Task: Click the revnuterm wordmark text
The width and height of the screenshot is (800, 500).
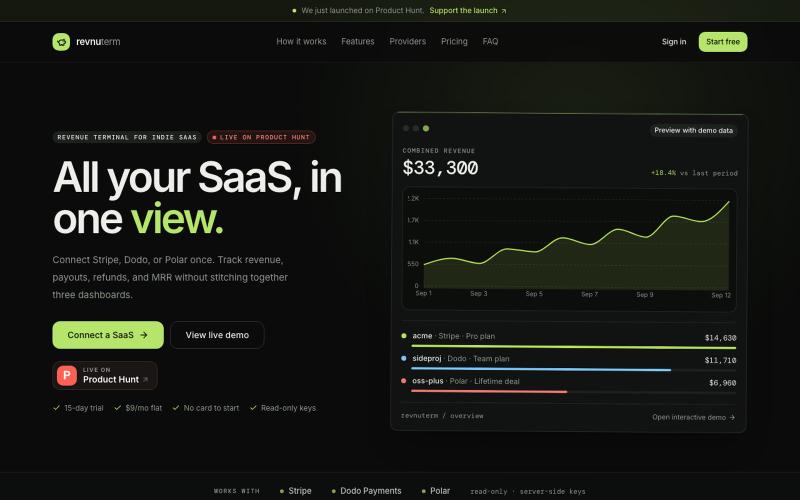Action: click(x=98, y=42)
